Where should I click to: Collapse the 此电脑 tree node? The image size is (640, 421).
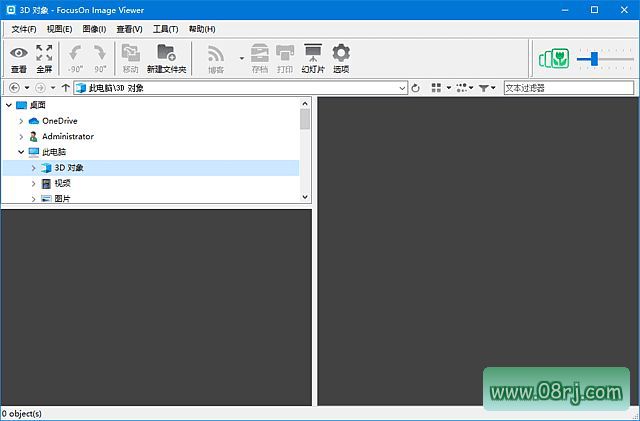pyautogui.click(x=21, y=152)
